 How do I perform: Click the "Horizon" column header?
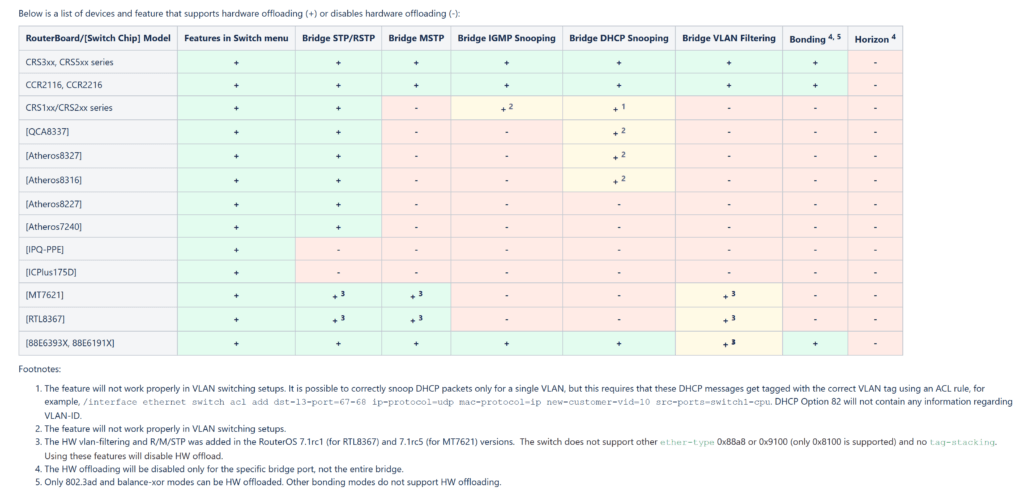click(875, 39)
